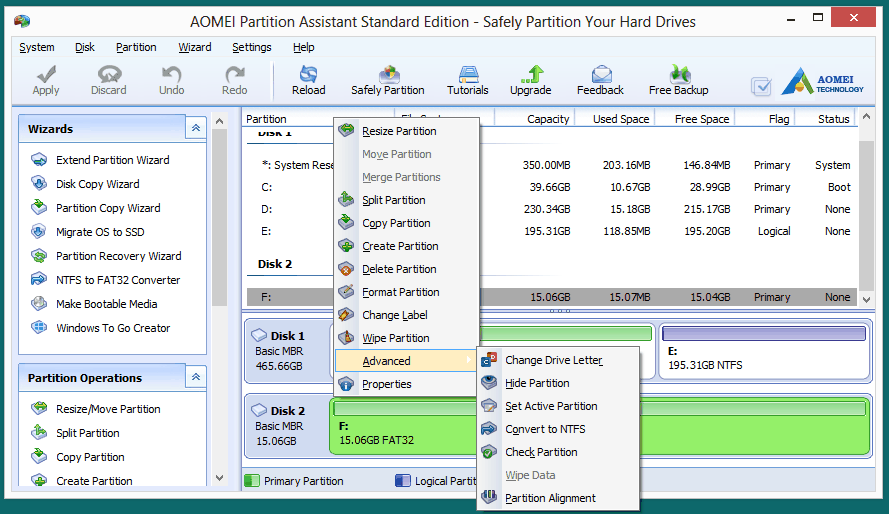Select Partition Alignment in submenu
889x514 pixels.
click(558, 498)
